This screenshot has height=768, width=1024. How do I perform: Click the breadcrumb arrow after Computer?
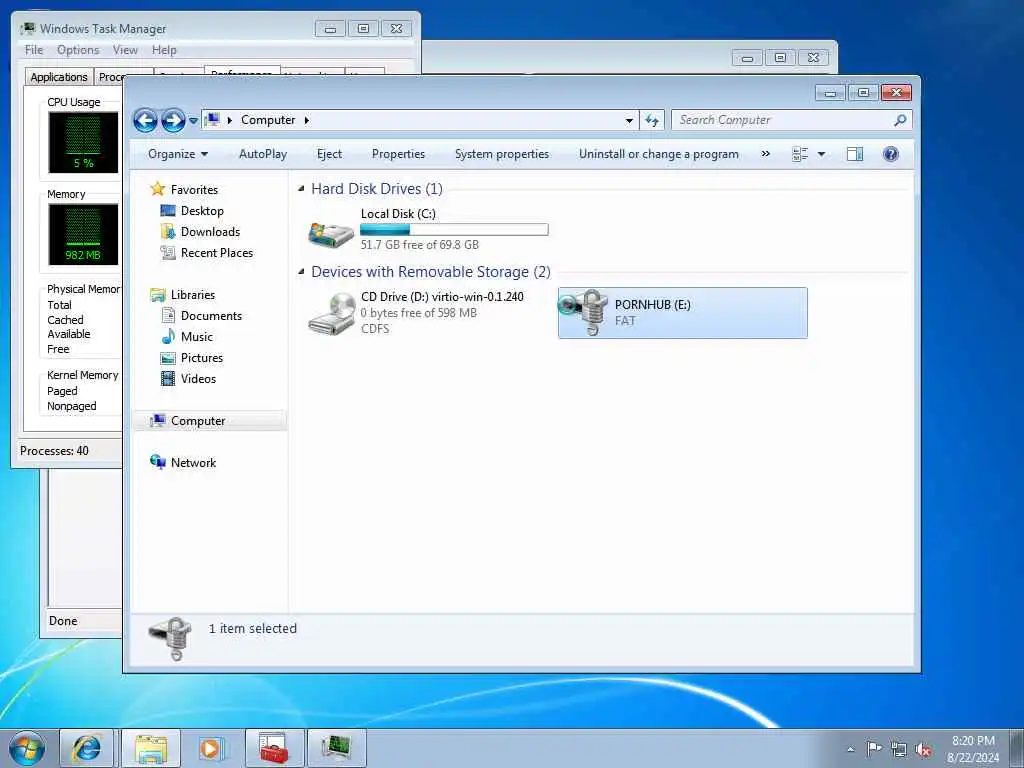tap(307, 120)
